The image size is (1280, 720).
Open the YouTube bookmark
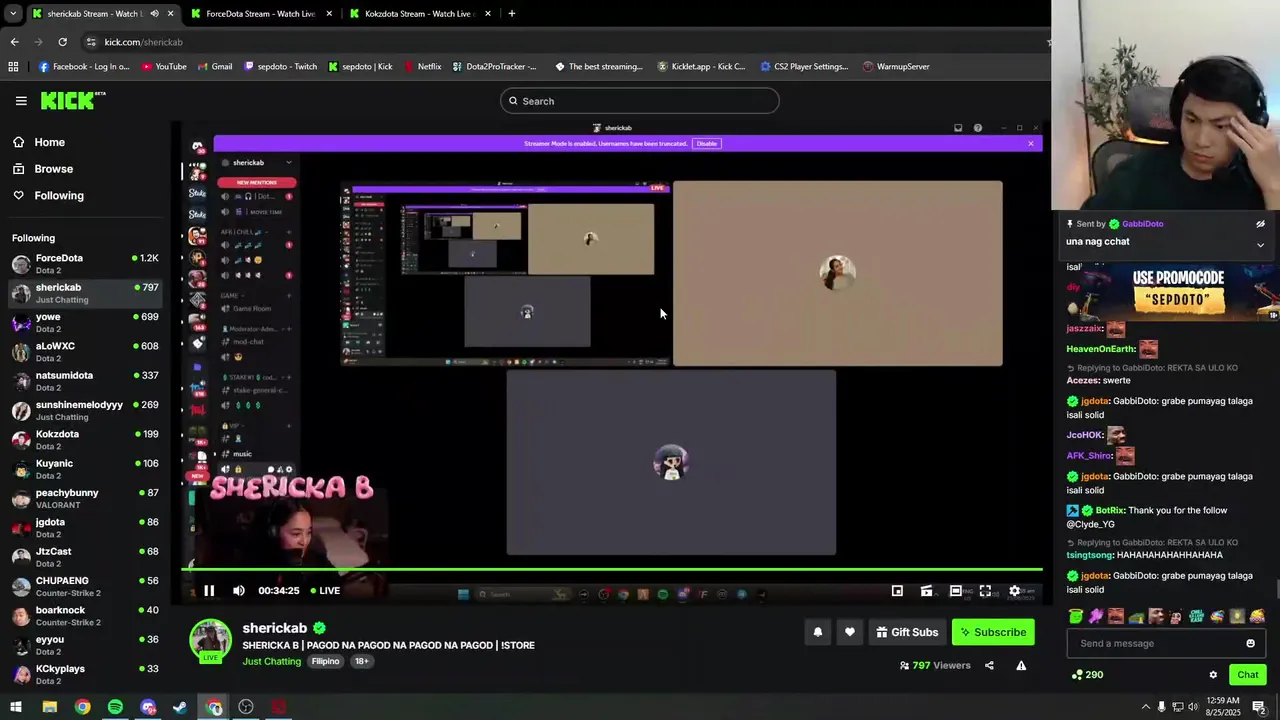[164, 67]
